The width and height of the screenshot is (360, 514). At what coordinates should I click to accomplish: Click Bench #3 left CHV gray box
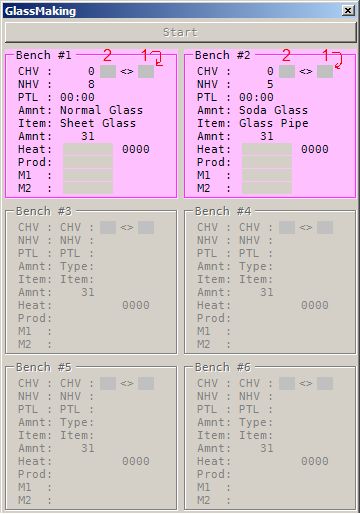108,228
